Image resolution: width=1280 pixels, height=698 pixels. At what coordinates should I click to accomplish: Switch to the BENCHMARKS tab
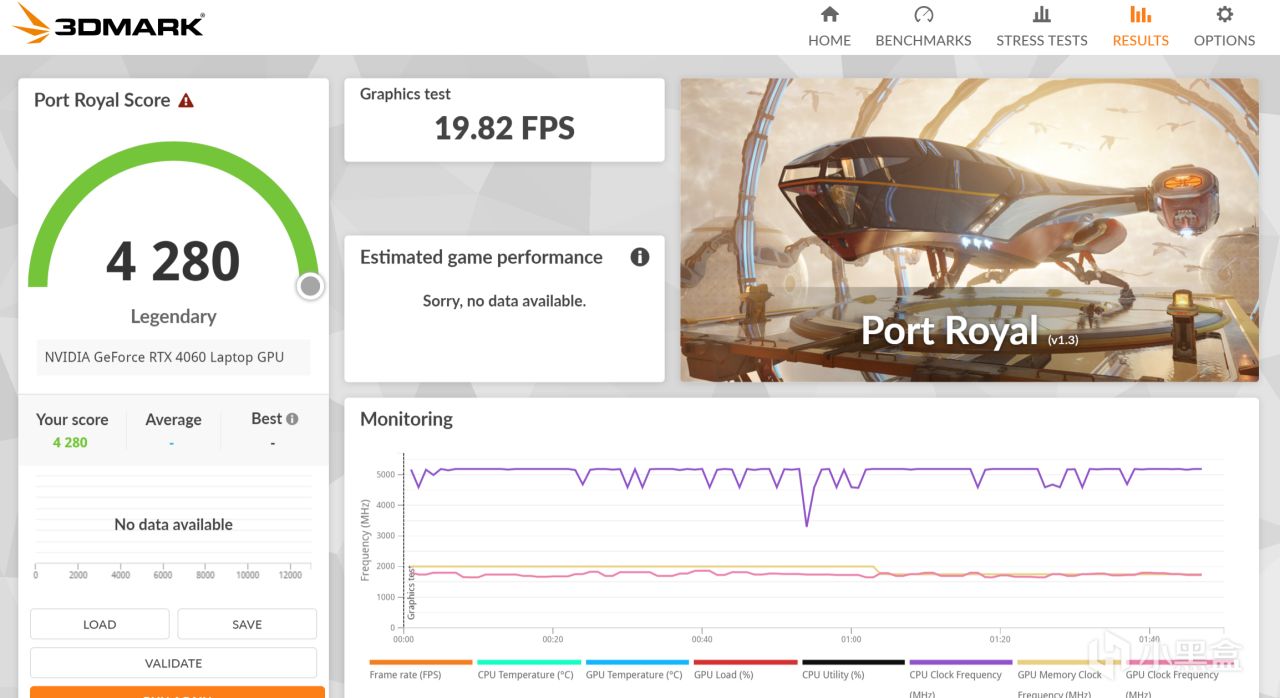pyautogui.click(x=923, y=27)
